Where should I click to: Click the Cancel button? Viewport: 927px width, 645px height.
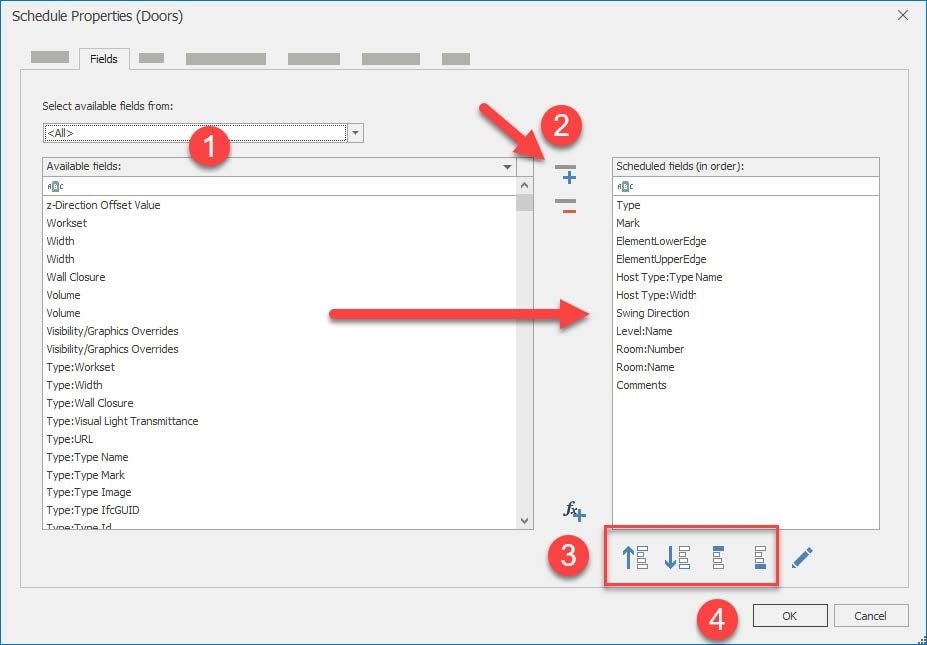click(x=870, y=616)
